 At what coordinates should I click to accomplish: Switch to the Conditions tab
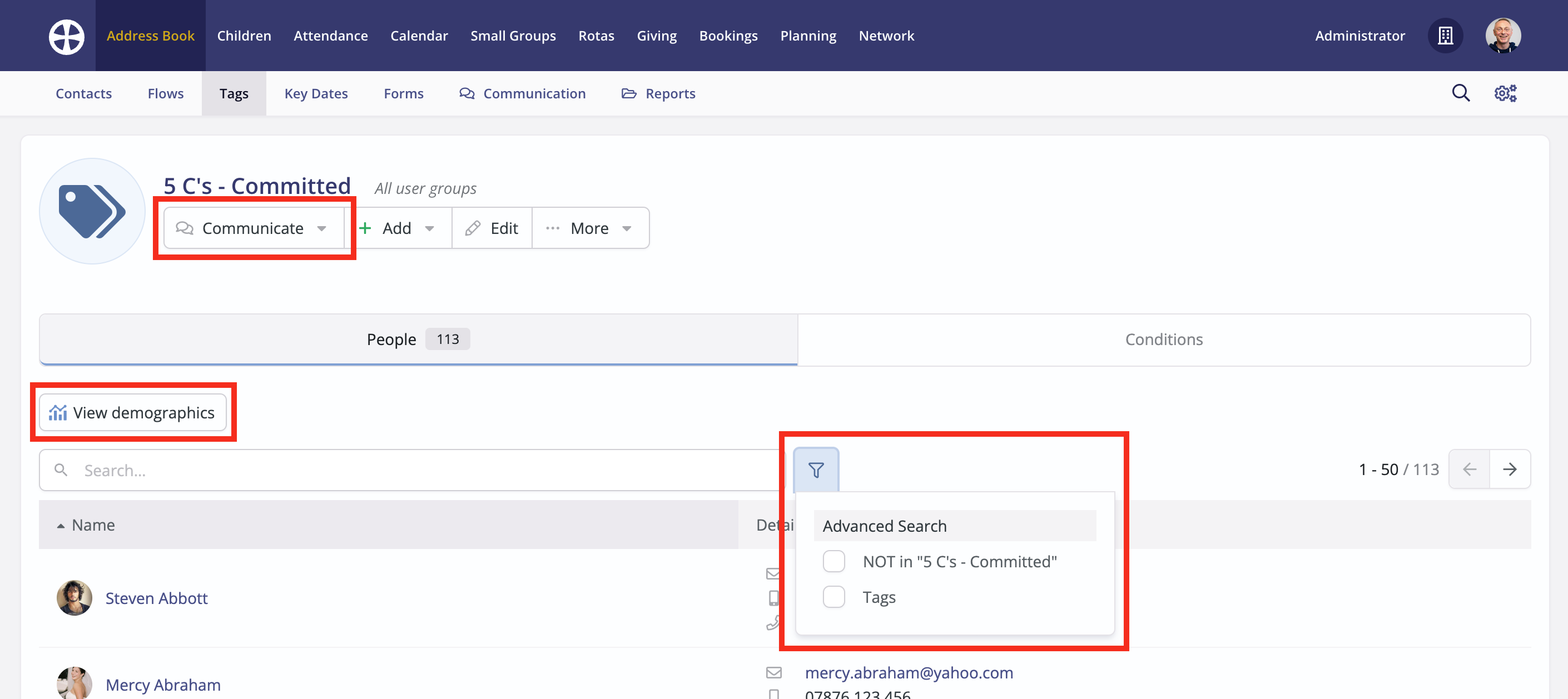point(1163,339)
